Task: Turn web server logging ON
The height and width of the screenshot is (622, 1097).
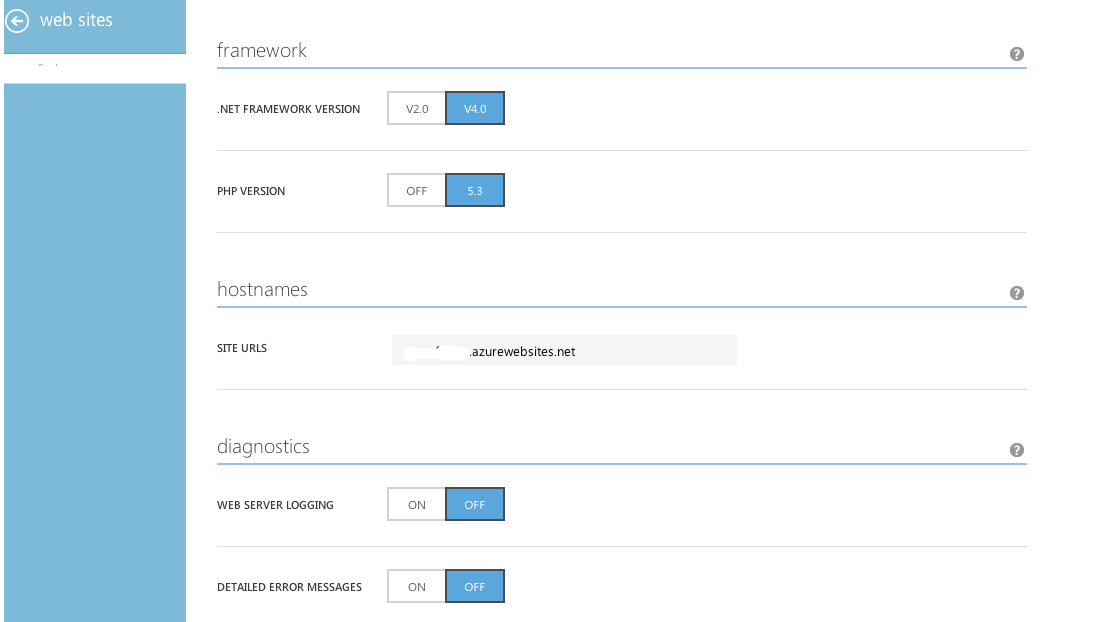Action: click(x=417, y=504)
